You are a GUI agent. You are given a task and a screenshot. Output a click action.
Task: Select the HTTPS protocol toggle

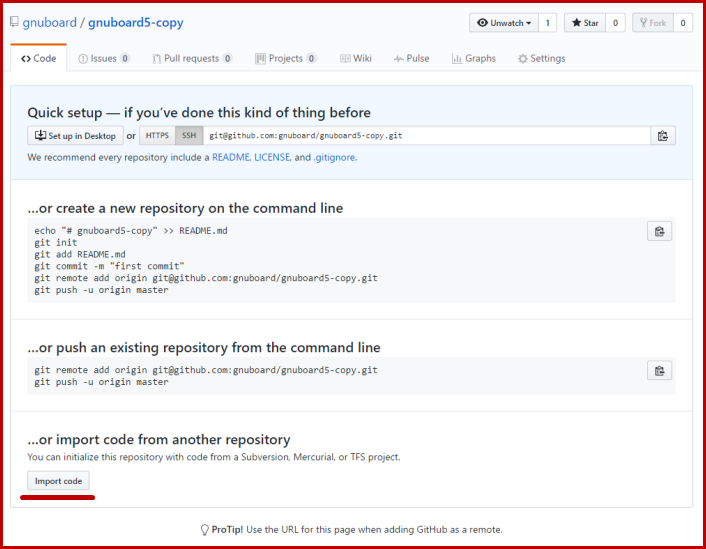pyautogui.click(x=157, y=136)
